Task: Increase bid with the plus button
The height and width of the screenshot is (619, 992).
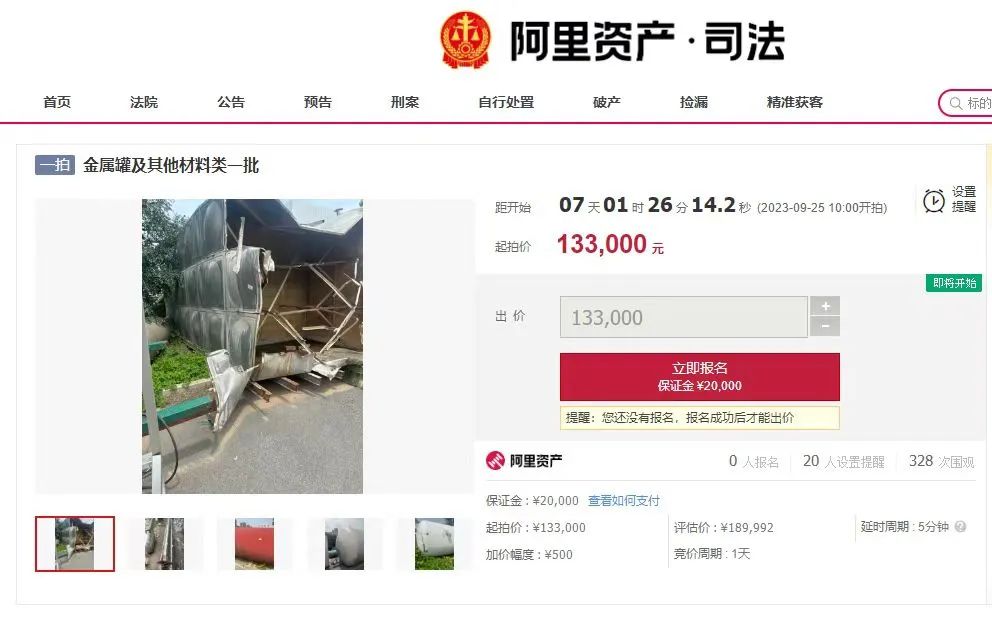Action: pyautogui.click(x=825, y=306)
